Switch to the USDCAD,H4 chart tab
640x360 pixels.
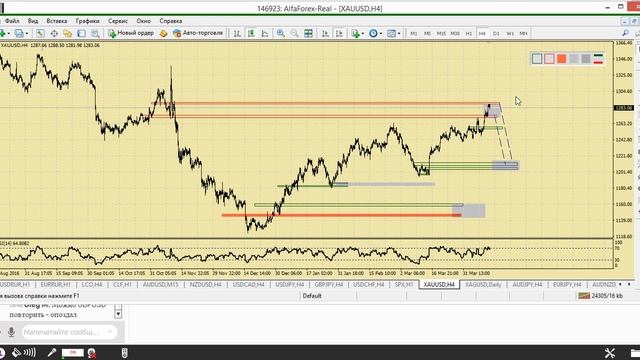(249, 284)
